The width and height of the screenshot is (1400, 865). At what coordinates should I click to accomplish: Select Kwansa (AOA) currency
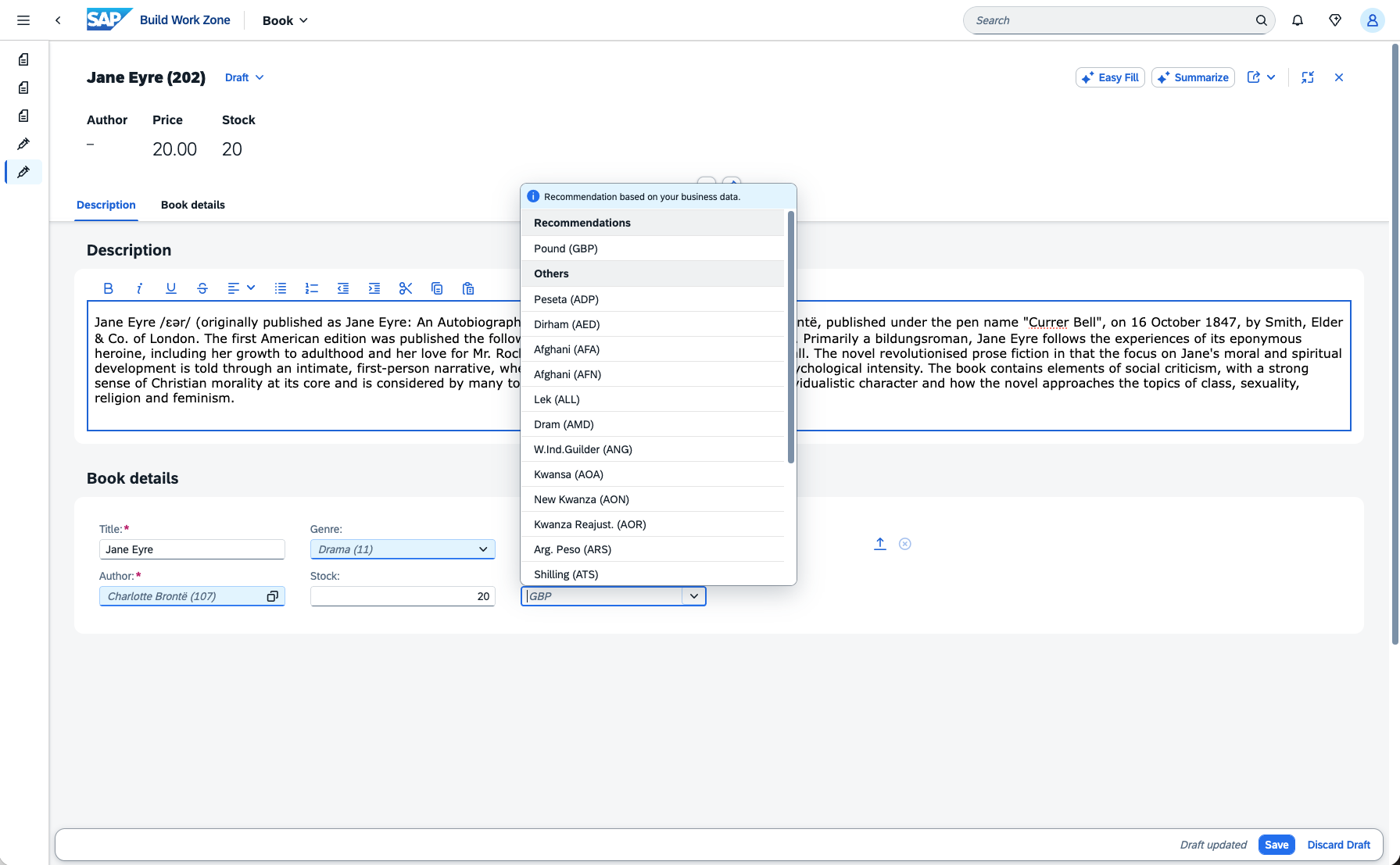coord(653,474)
